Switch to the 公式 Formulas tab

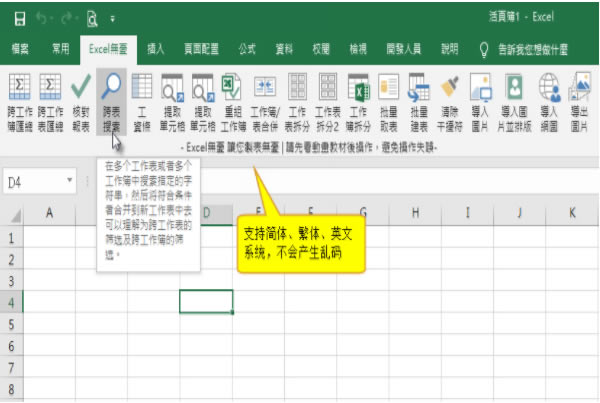coord(247,49)
